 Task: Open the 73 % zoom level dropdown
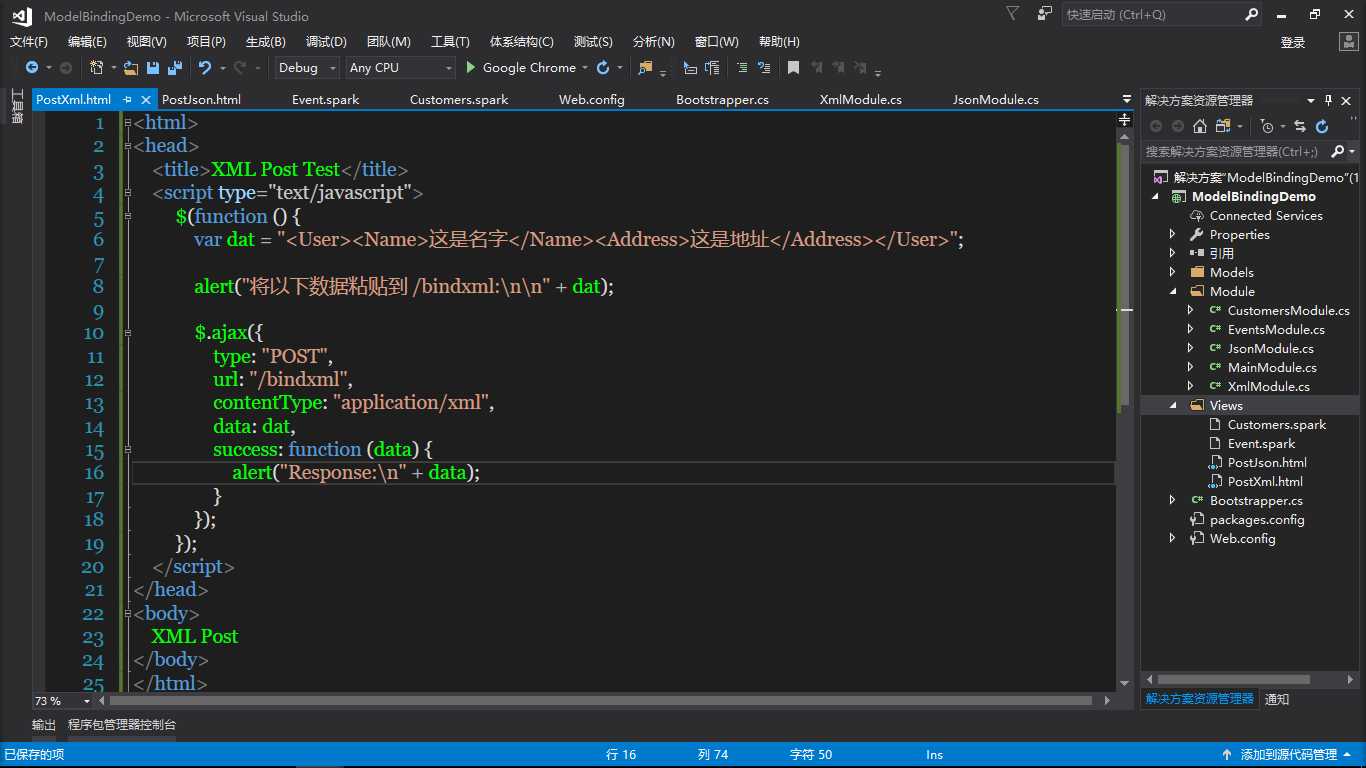coord(87,701)
